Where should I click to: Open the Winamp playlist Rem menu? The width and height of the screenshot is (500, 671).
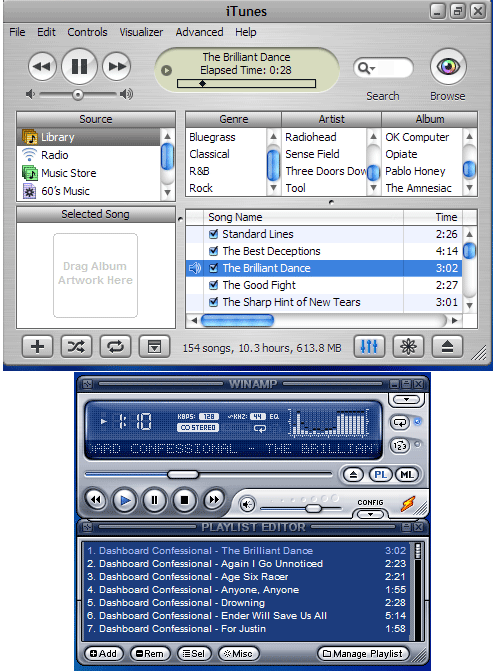click(x=150, y=654)
